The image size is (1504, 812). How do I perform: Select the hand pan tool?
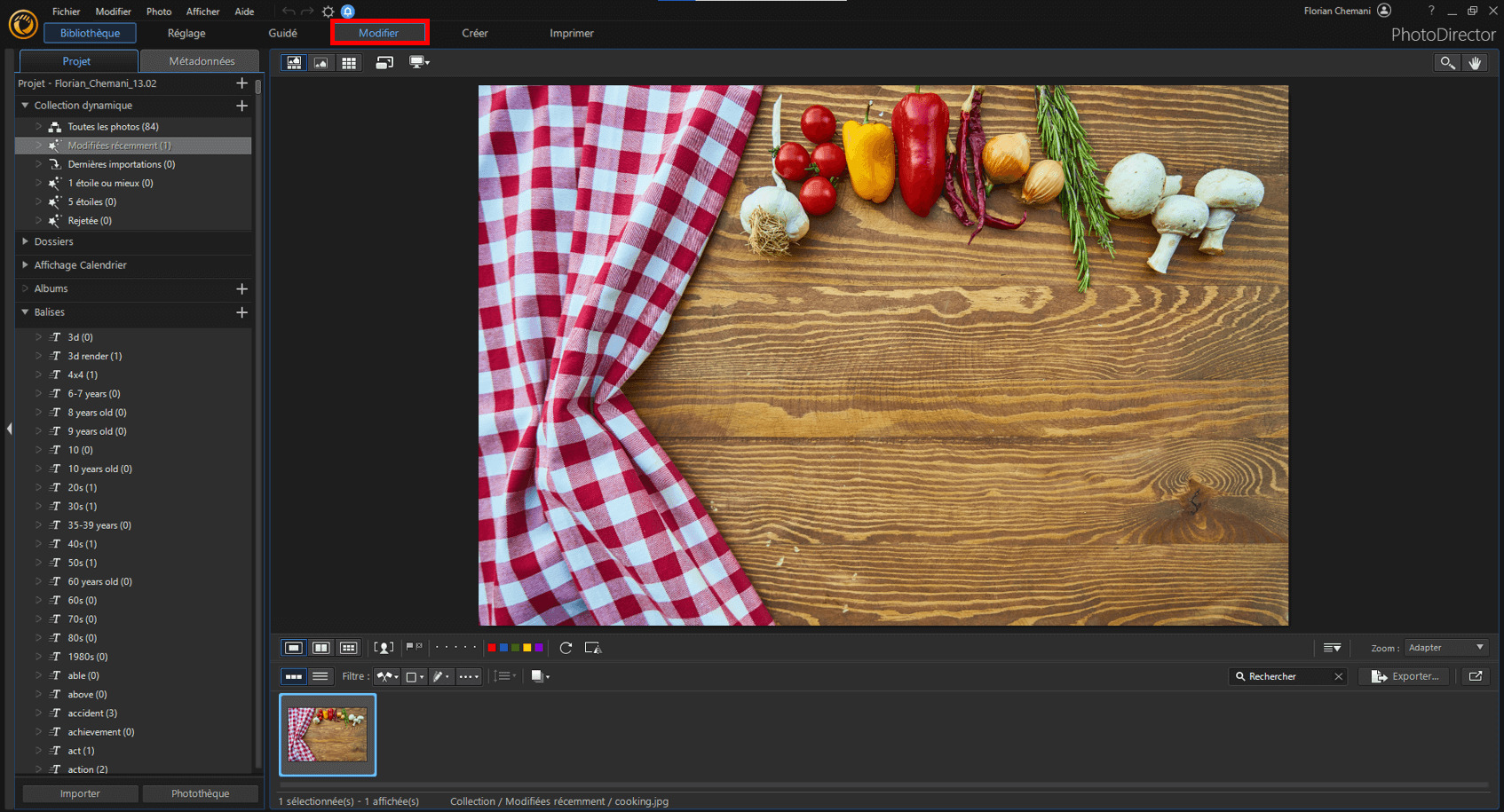(x=1475, y=63)
